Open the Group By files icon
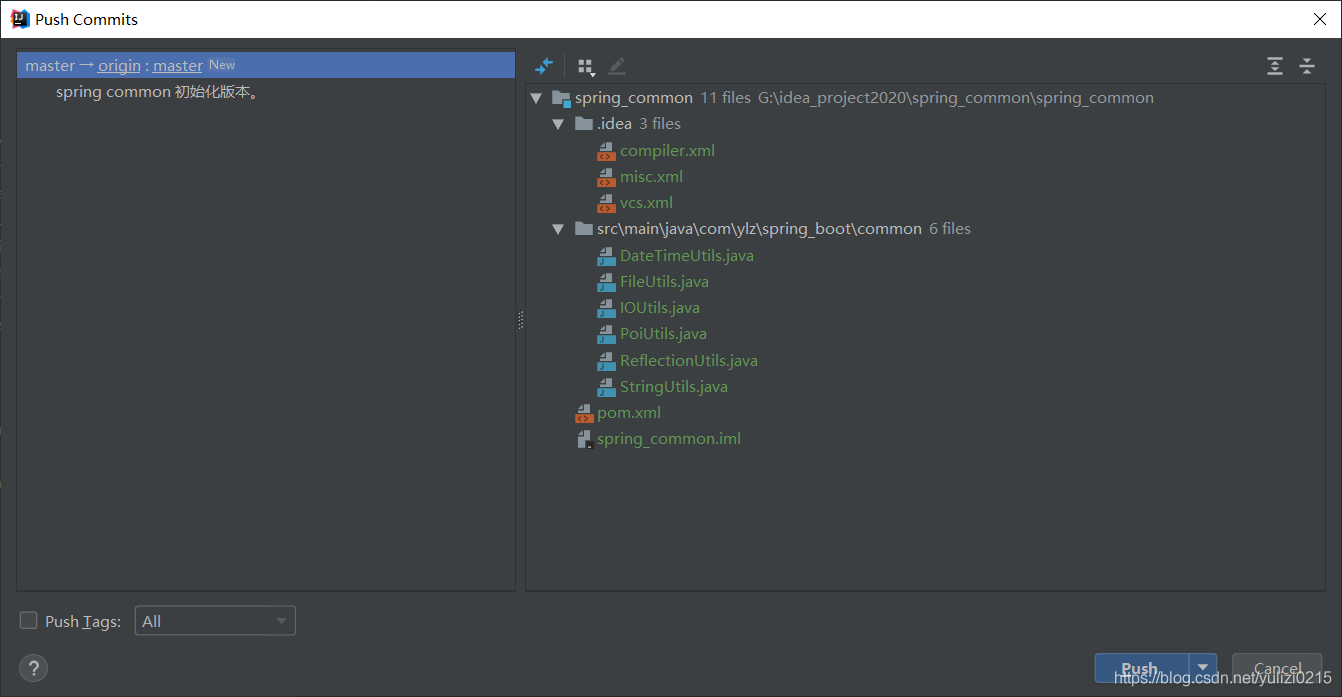The width and height of the screenshot is (1342, 697). point(586,66)
